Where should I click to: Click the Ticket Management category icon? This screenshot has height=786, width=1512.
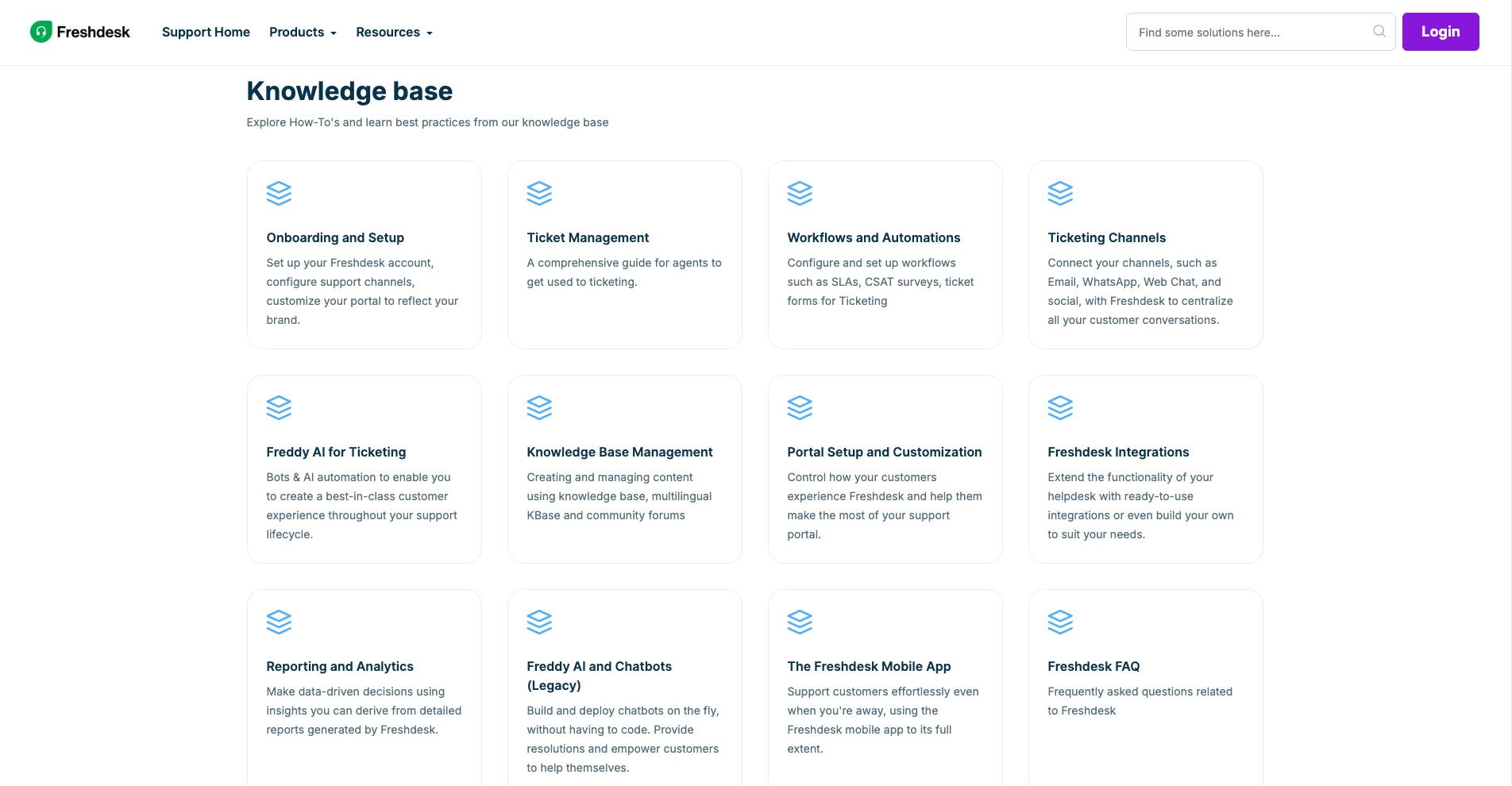(539, 193)
